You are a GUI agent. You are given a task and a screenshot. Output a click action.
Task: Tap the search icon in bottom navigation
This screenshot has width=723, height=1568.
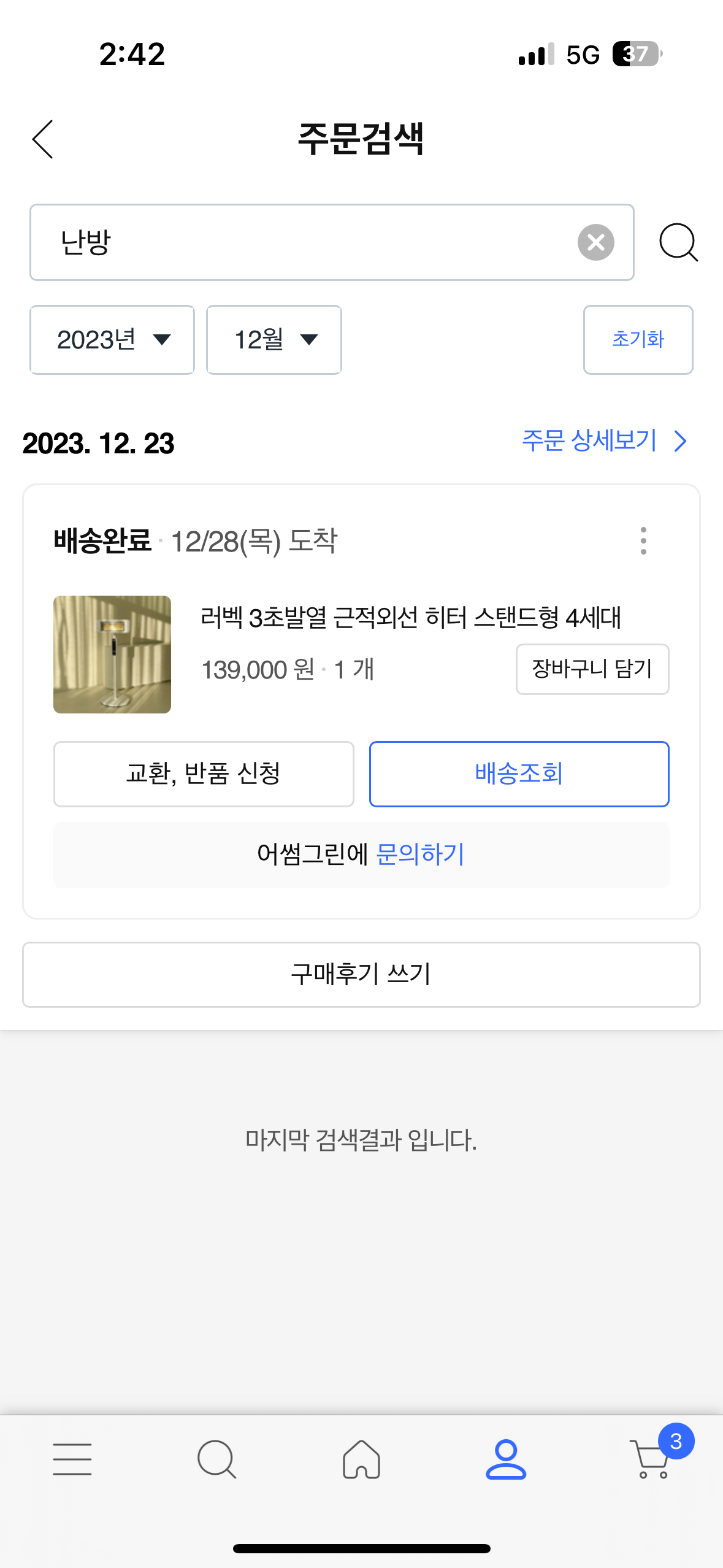click(216, 1459)
